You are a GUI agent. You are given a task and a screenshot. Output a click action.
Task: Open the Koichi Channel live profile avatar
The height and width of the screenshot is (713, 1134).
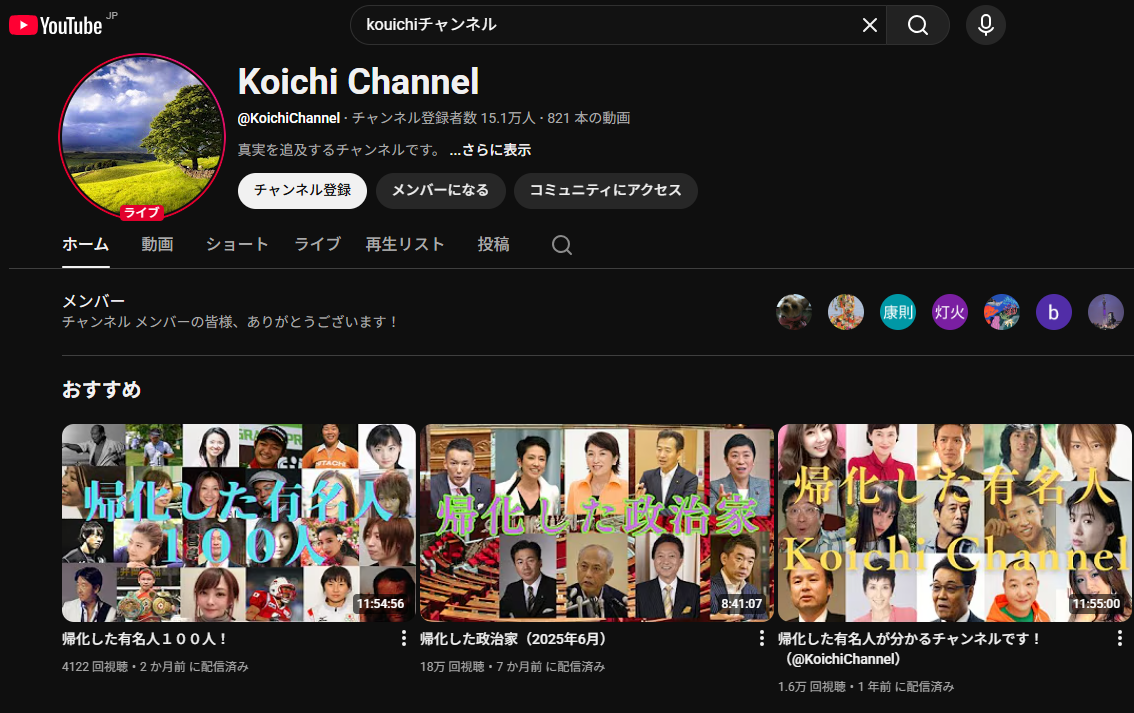click(x=142, y=136)
